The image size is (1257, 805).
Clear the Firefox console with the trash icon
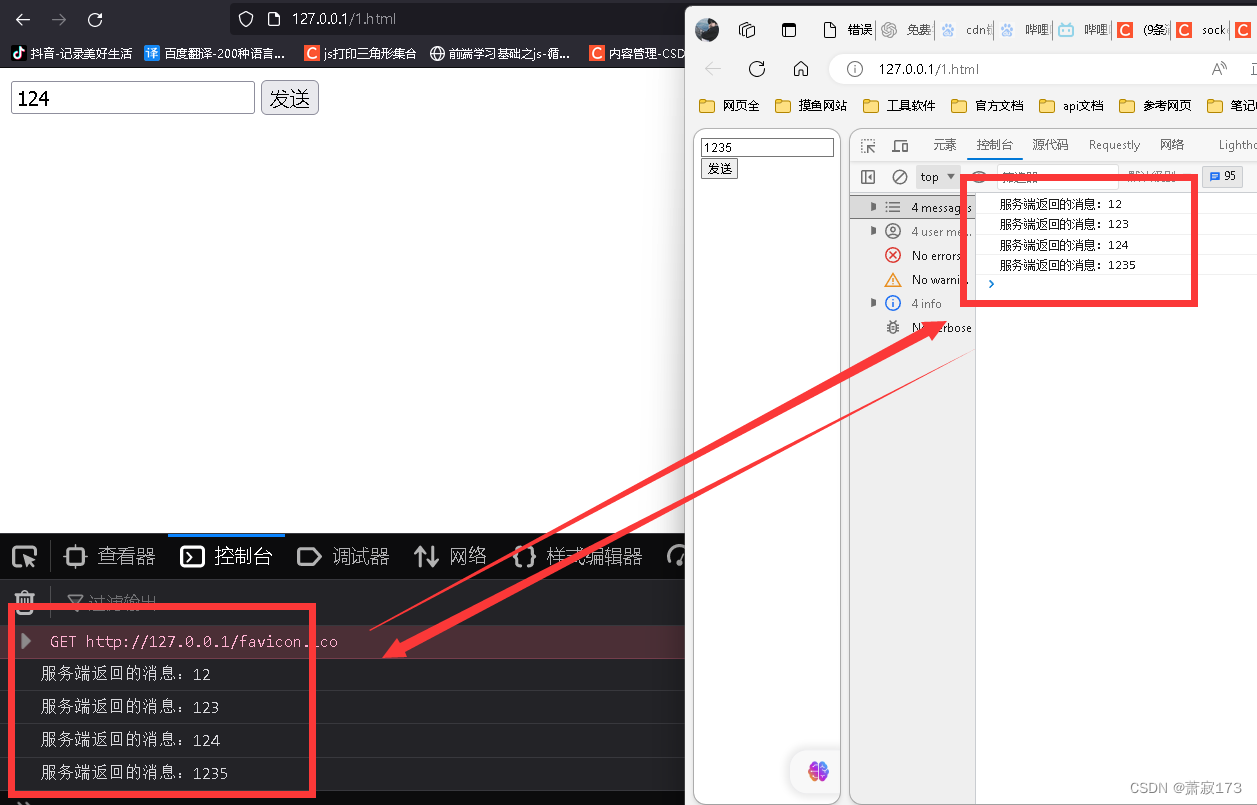pyautogui.click(x=23, y=602)
